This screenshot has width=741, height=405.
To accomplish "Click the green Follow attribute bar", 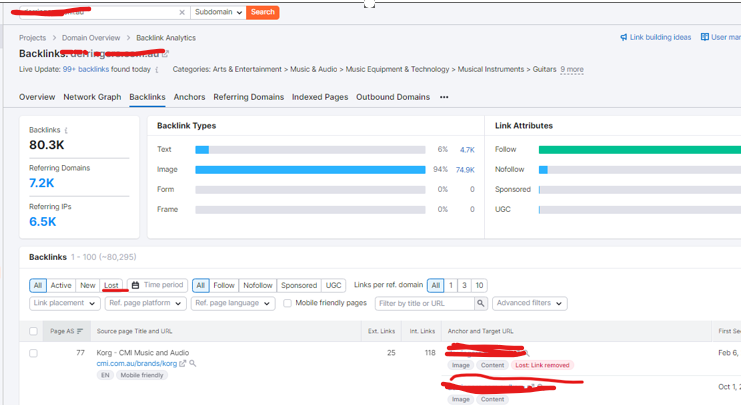I will [640, 150].
